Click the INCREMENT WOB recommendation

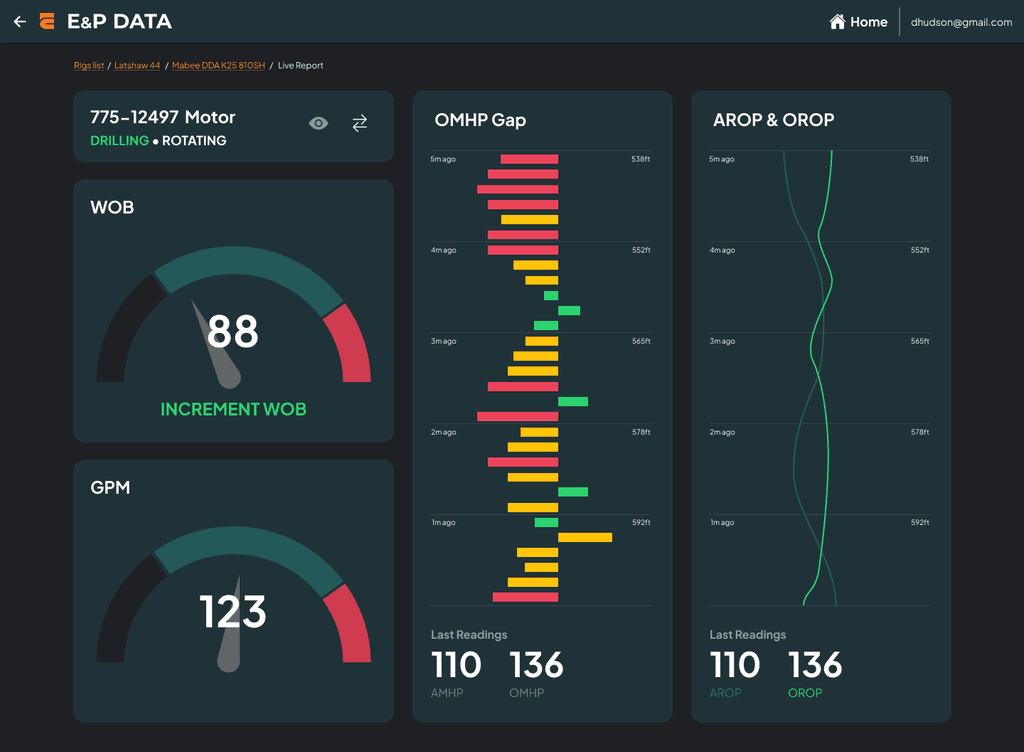tap(233, 409)
